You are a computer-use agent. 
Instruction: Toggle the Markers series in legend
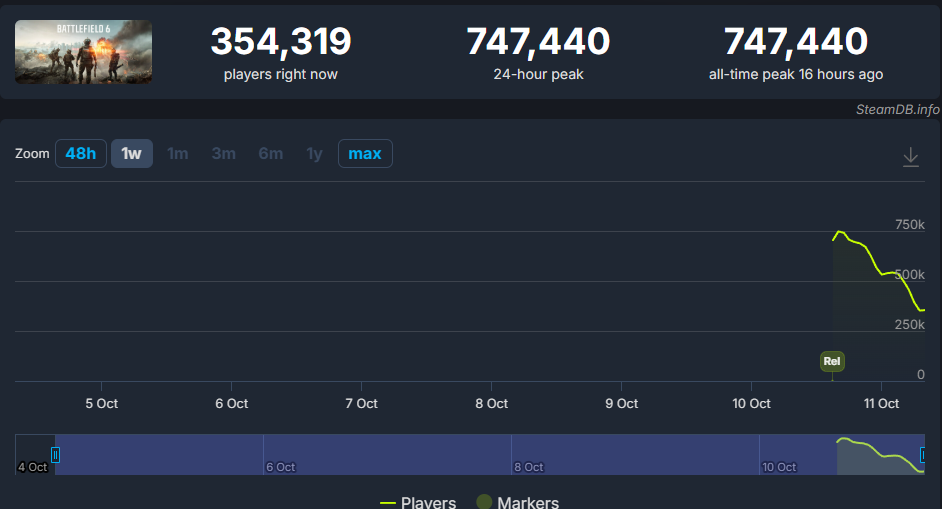(517, 502)
